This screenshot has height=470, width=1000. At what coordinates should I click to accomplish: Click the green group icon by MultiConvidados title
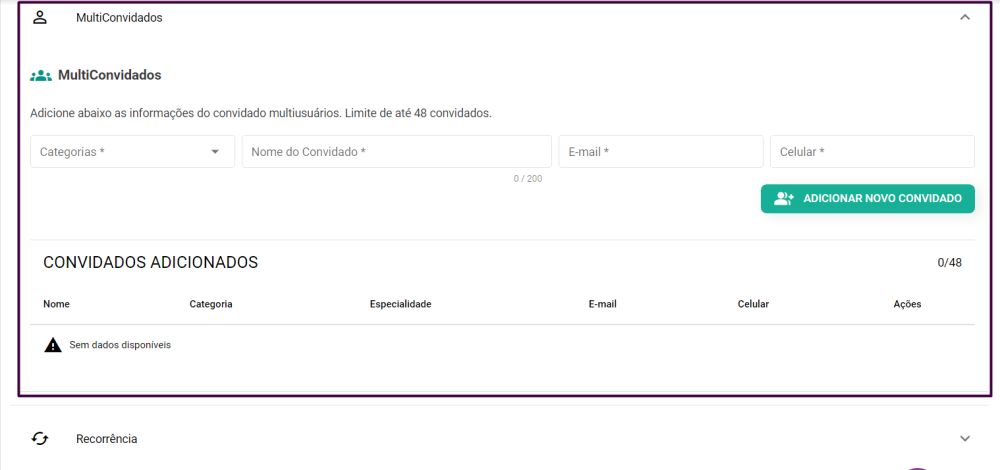pyautogui.click(x=41, y=76)
